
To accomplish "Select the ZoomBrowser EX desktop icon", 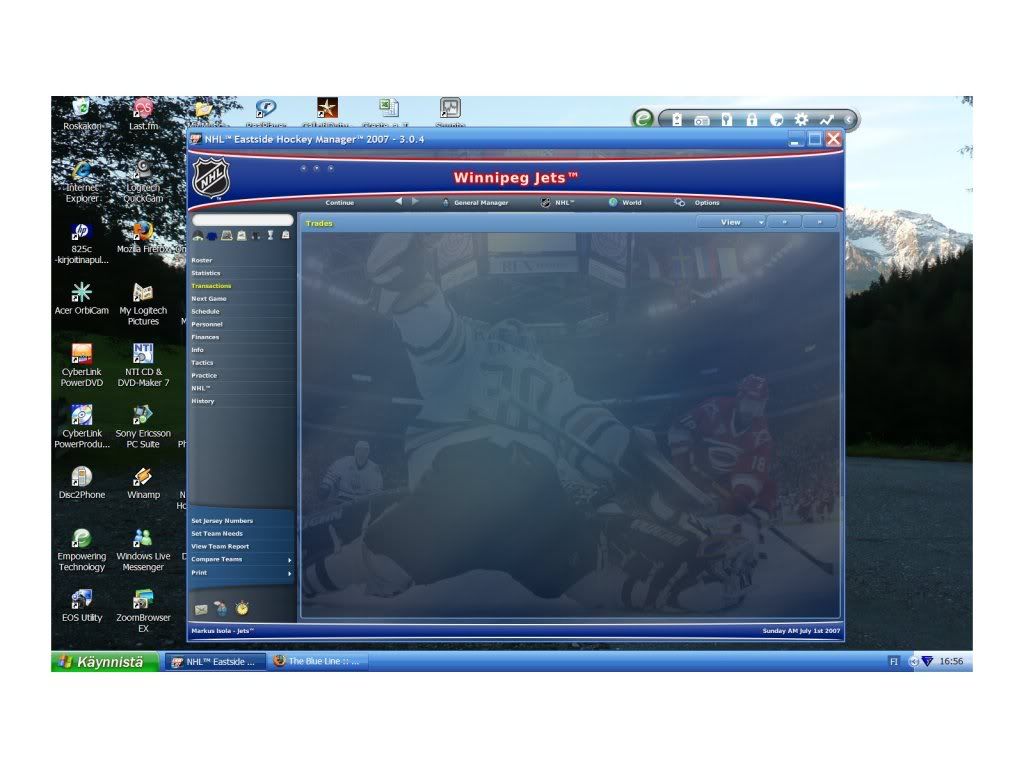I will pyautogui.click(x=143, y=611).
